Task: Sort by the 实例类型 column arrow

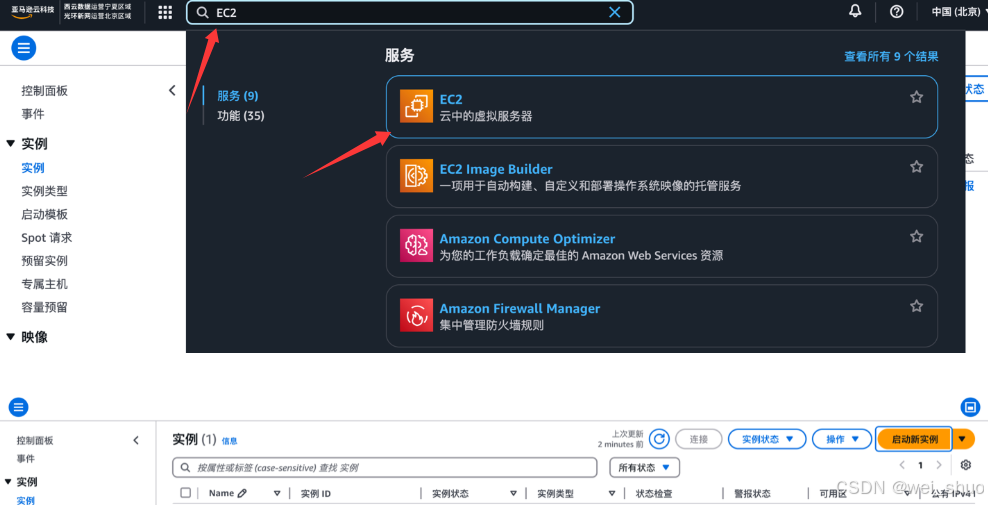Action: tap(611, 494)
